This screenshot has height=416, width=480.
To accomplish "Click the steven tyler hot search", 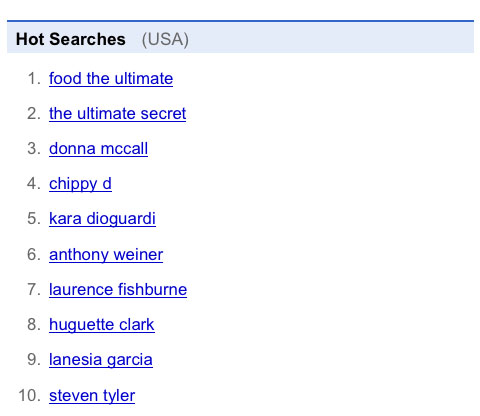I will pos(92,396).
